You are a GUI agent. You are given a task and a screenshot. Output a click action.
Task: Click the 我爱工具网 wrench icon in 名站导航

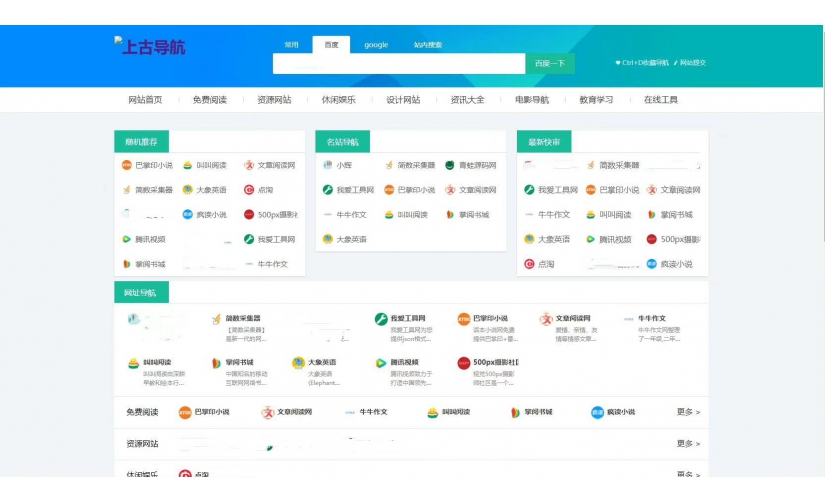tap(328, 190)
